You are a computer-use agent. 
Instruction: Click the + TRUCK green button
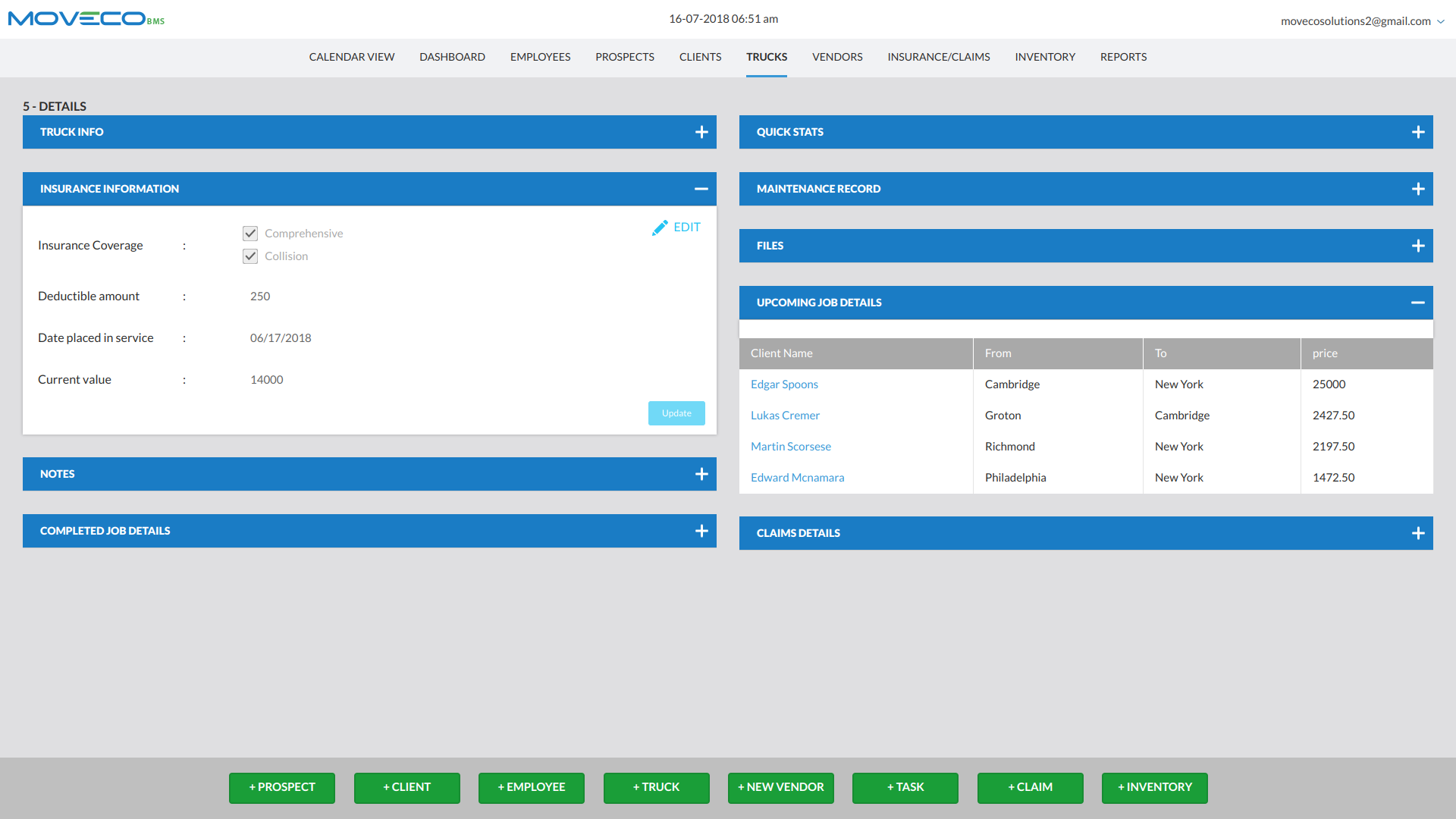(x=656, y=787)
